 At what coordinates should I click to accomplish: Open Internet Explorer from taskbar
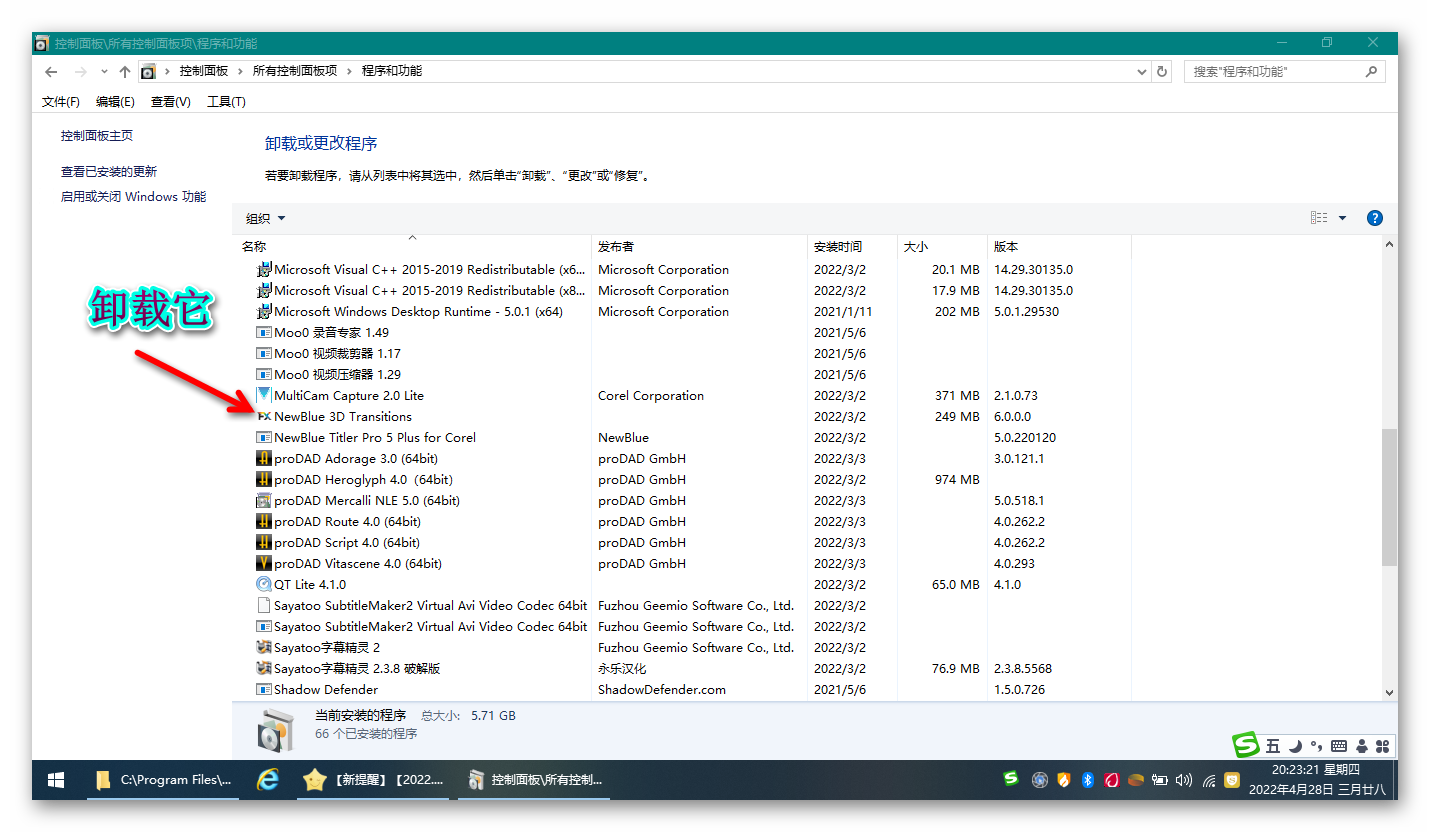[x=268, y=780]
